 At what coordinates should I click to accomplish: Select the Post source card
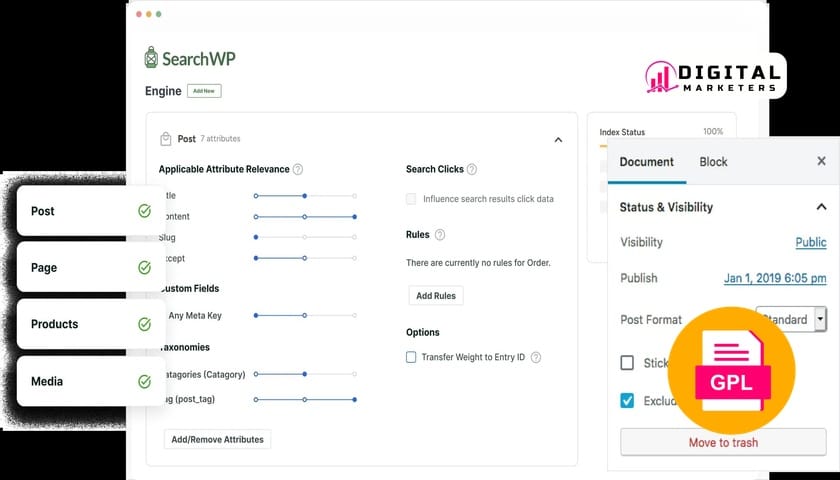pos(91,211)
